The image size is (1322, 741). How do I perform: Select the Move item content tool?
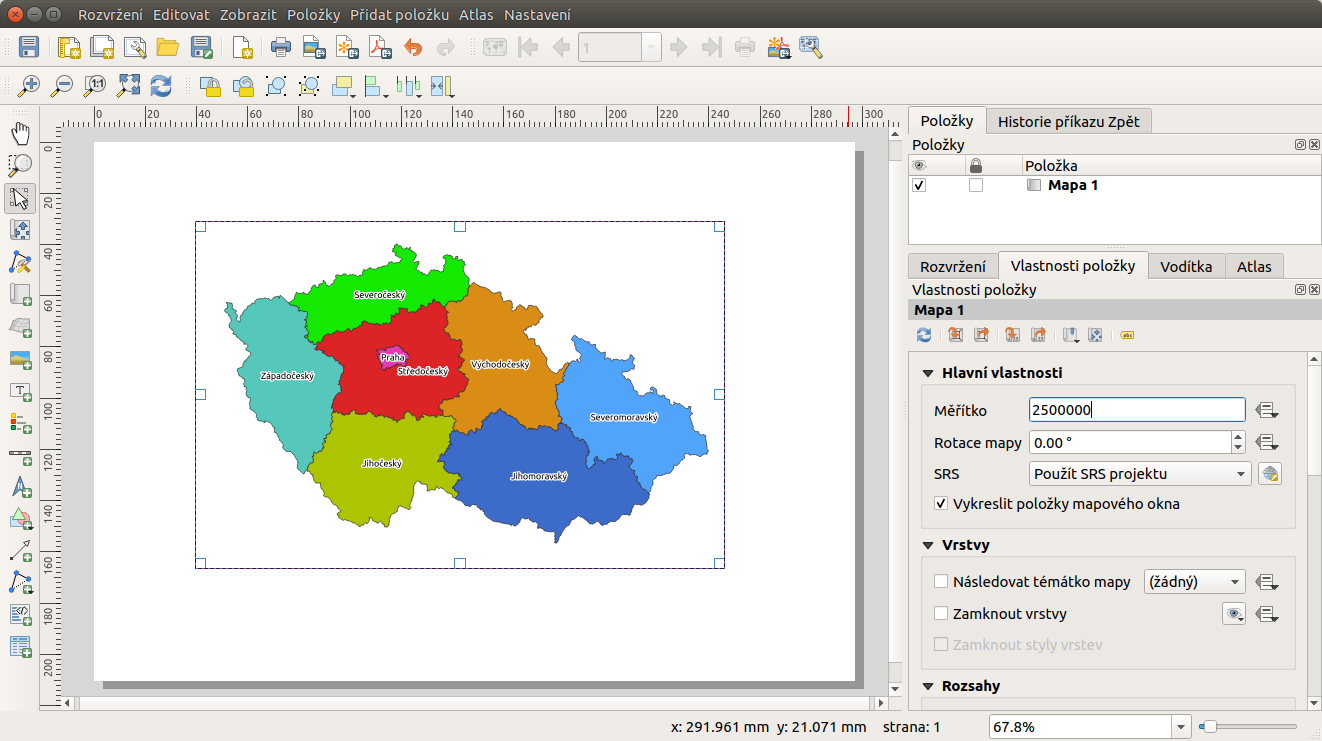point(20,230)
